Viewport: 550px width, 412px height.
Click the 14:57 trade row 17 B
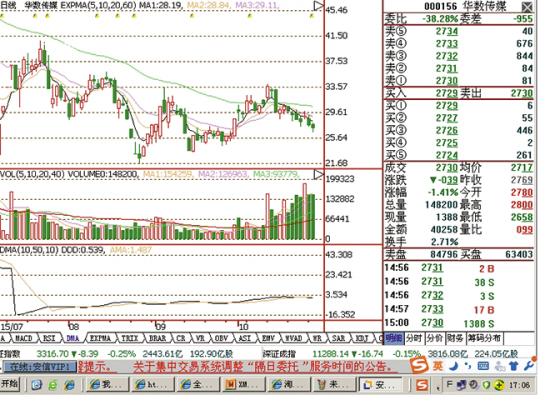tap(440, 309)
